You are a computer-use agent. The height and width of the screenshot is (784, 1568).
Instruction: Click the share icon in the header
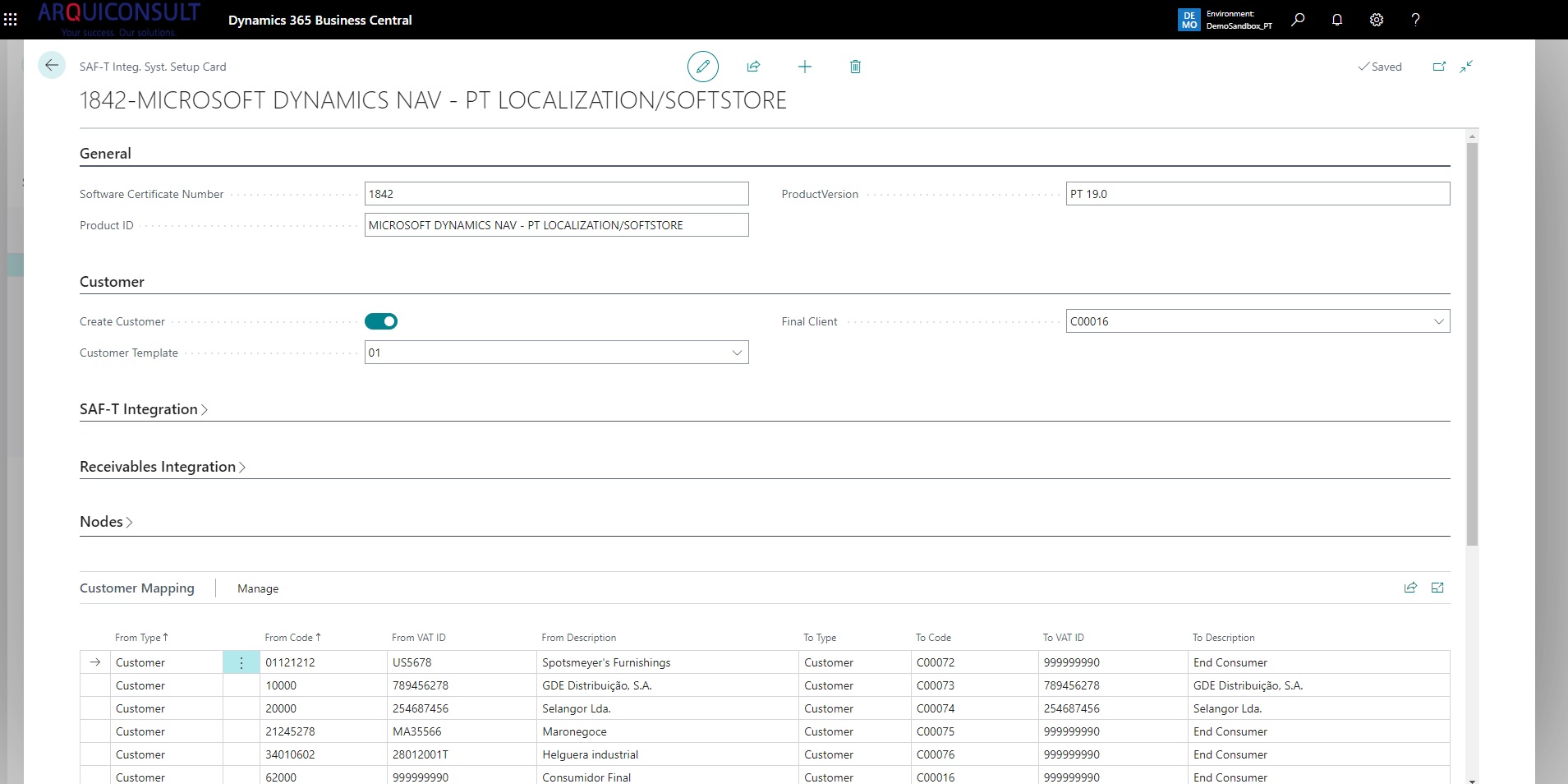(x=753, y=67)
